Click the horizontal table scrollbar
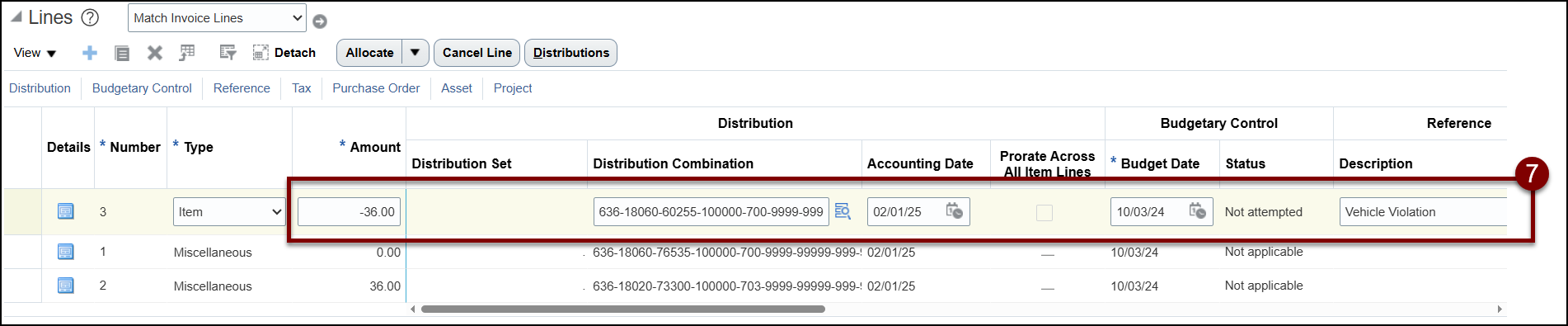This screenshot has width=1568, height=326. tap(623, 309)
